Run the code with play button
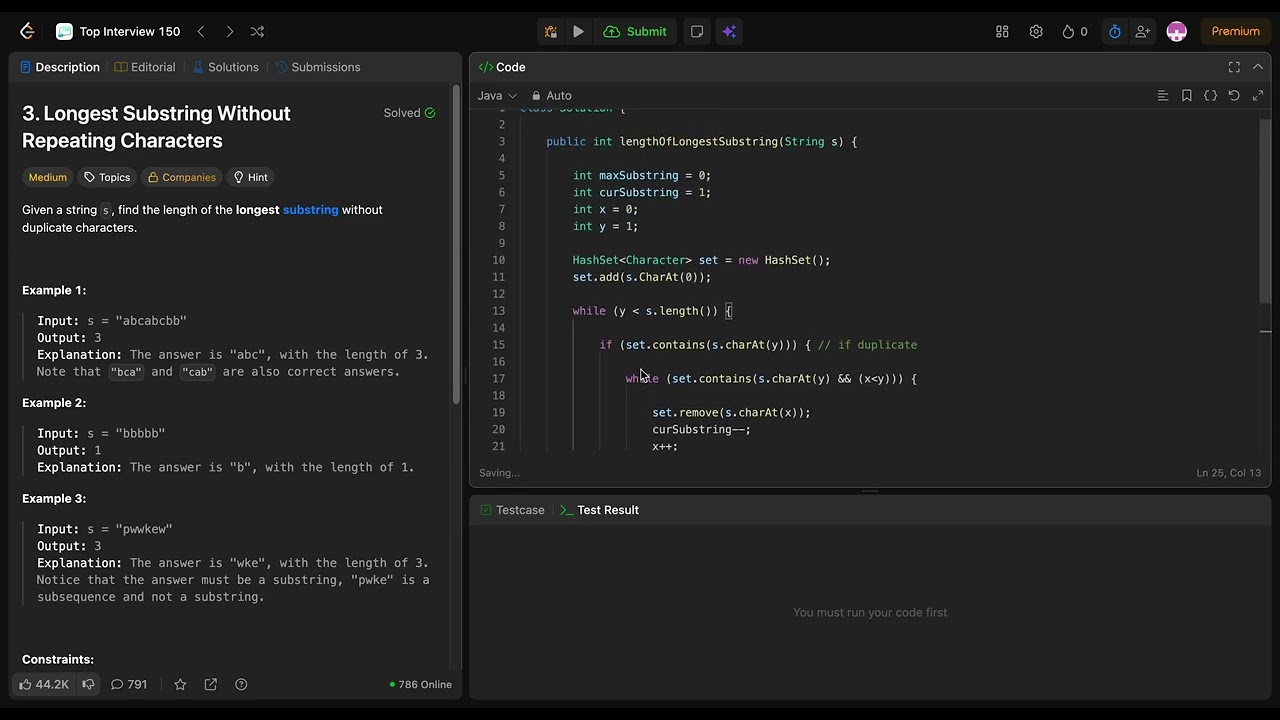The height and width of the screenshot is (720, 1280). pos(578,31)
